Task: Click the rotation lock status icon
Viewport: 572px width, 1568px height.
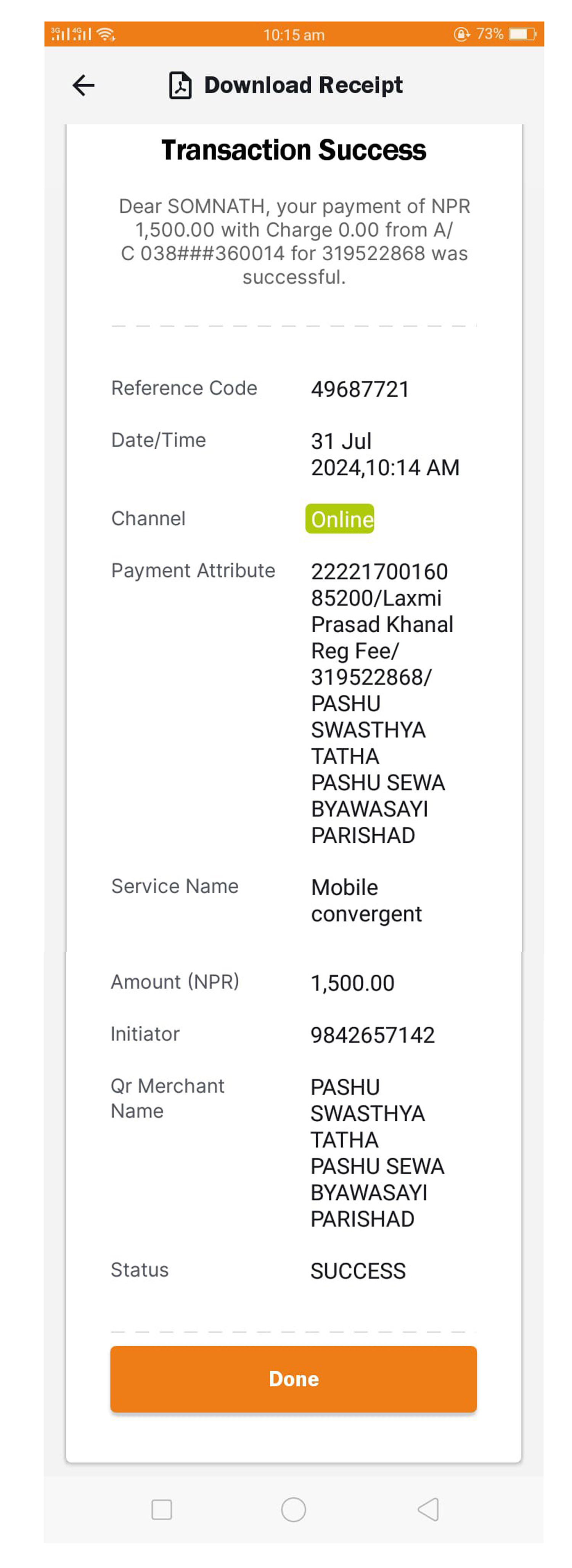Action: click(x=462, y=34)
